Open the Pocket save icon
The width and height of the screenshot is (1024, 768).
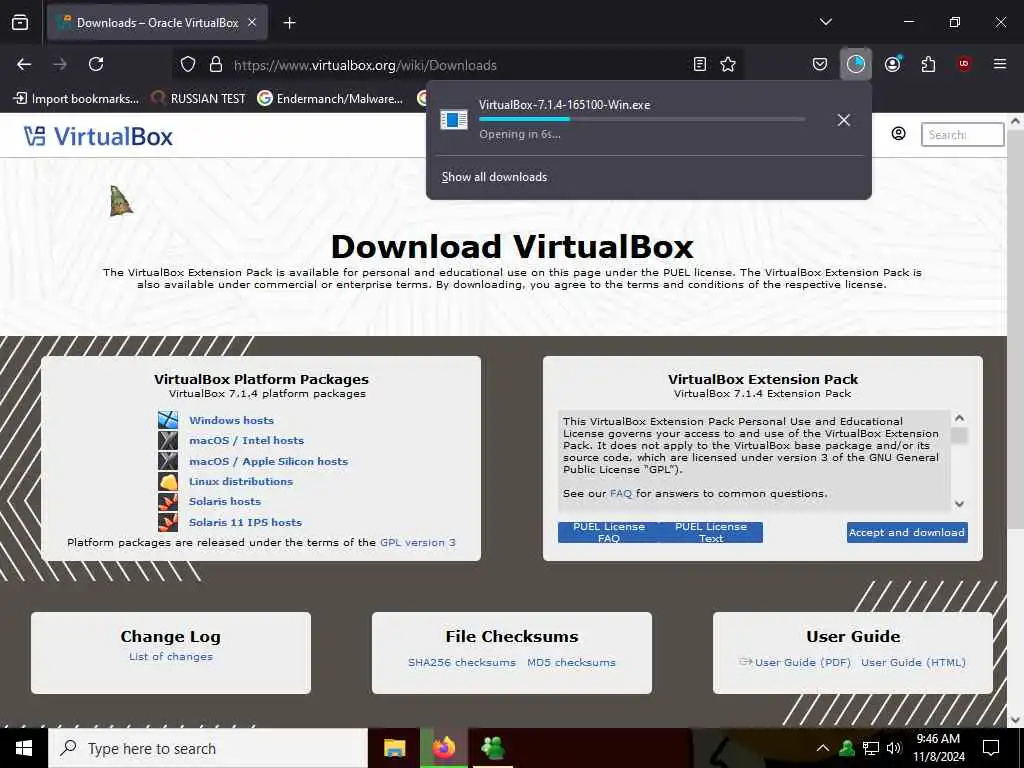pos(820,64)
